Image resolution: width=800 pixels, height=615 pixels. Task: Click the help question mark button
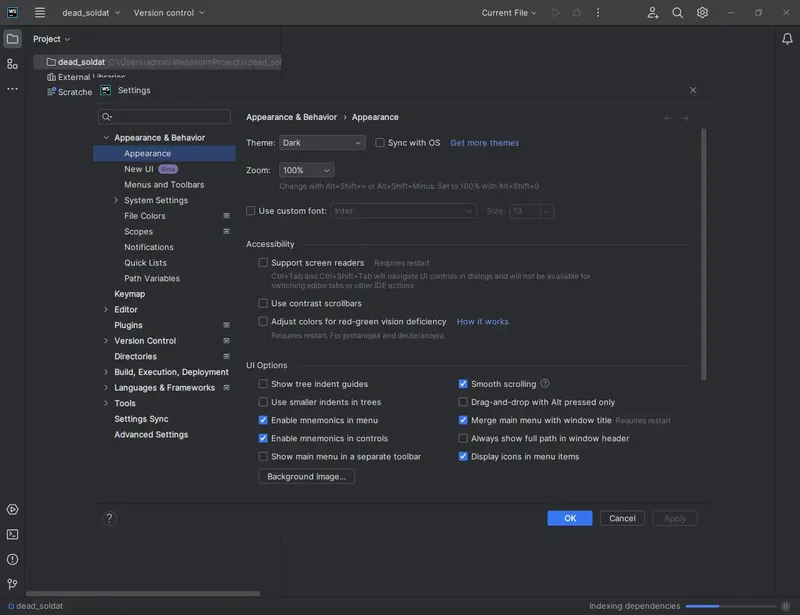[110, 518]
